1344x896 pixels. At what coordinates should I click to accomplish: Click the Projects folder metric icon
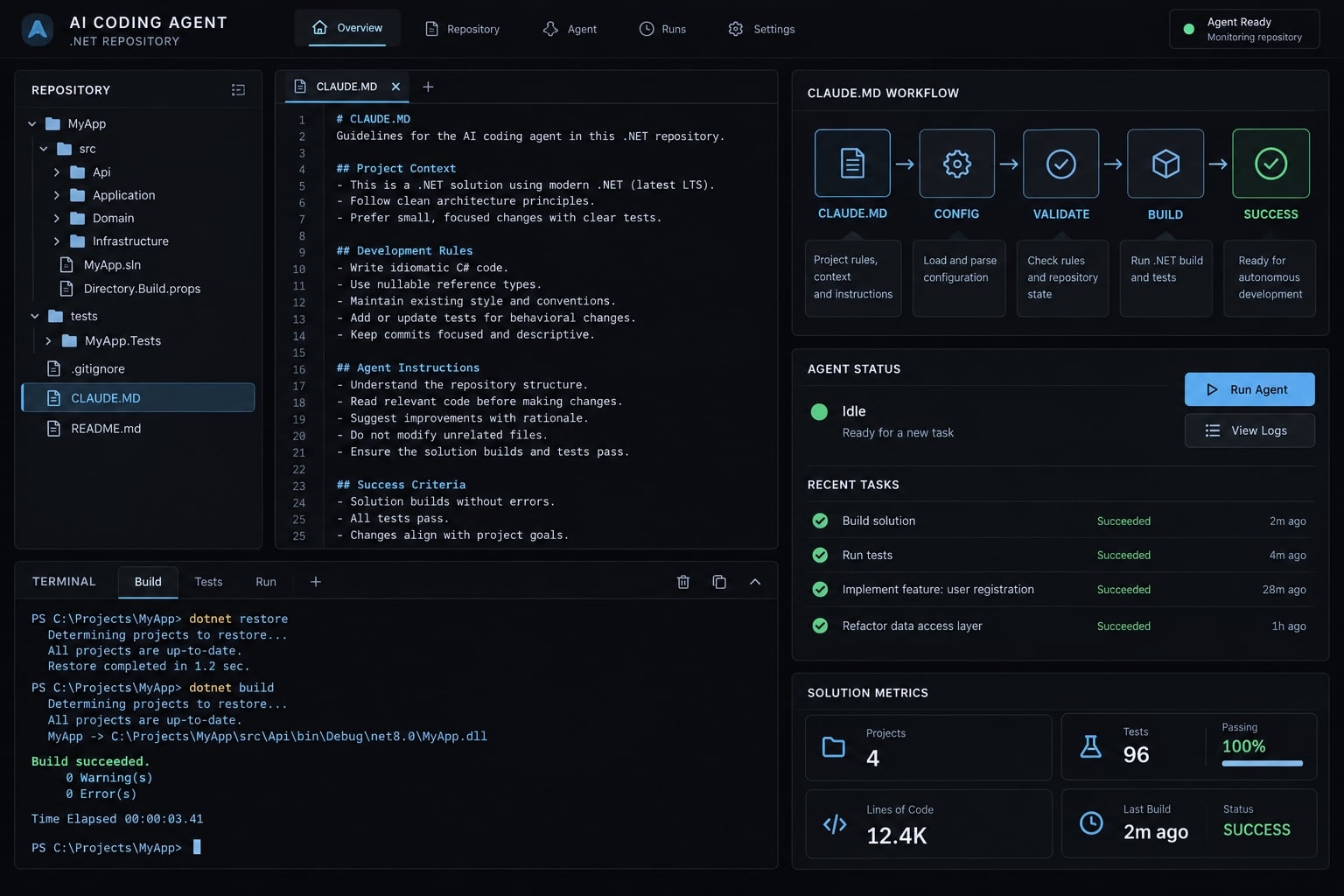coord(834,747)
